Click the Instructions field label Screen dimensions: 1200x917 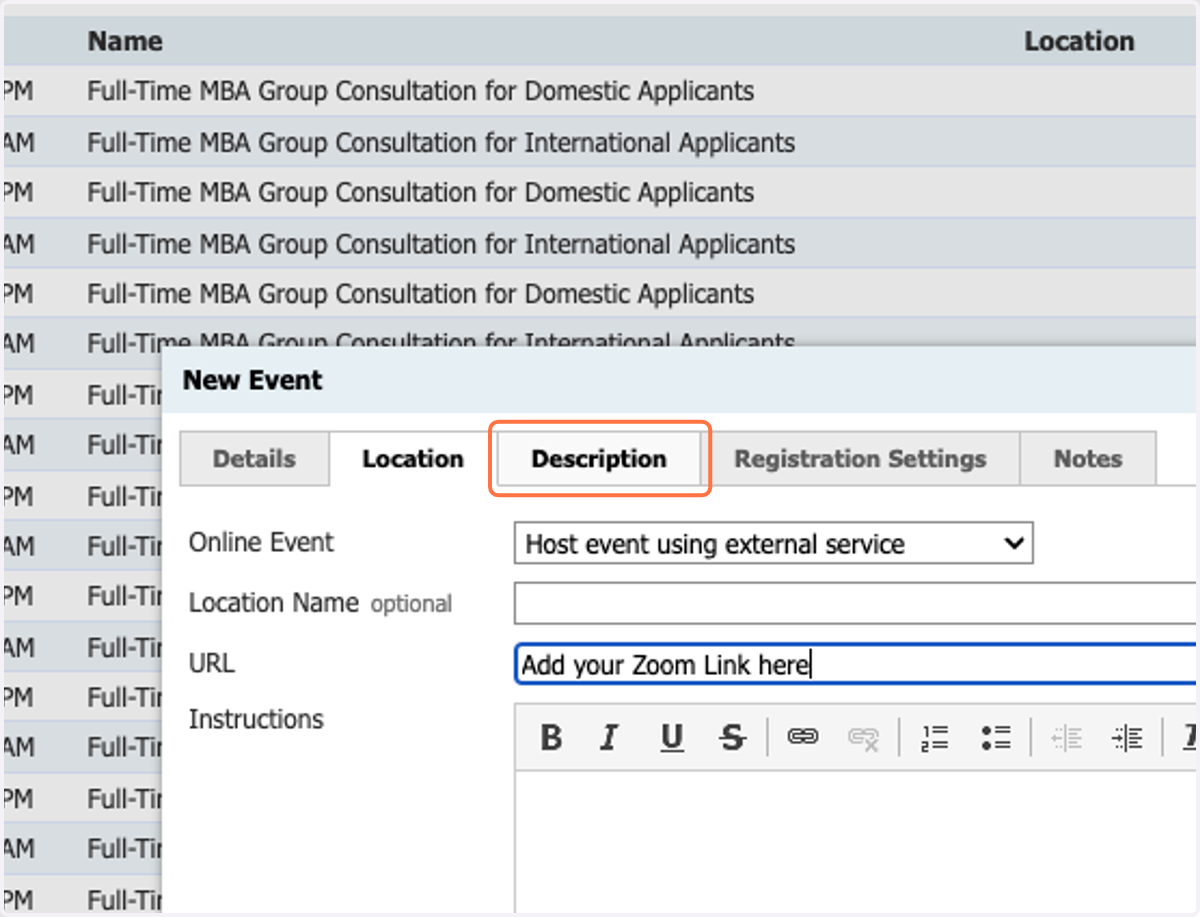[256, 719]
